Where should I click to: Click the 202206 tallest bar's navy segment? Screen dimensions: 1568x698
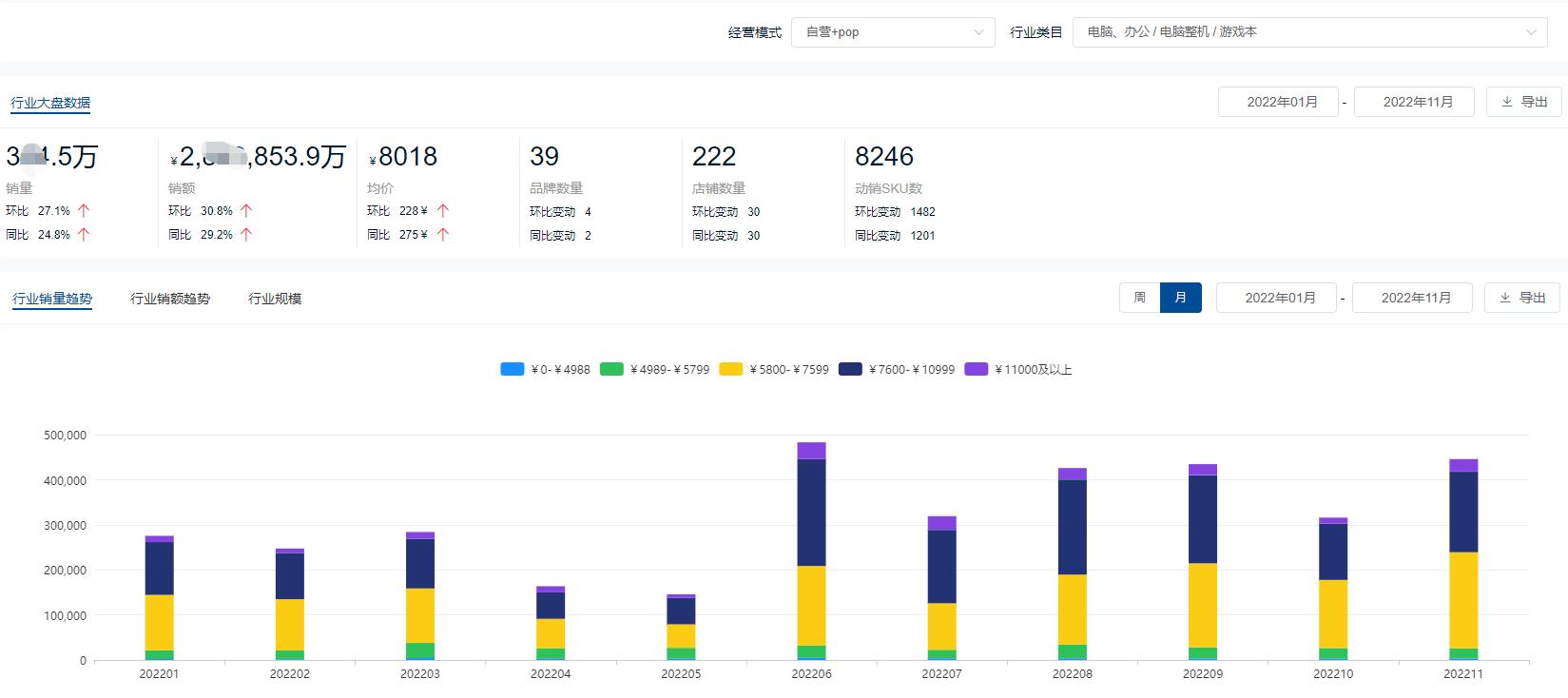pos(811,514)
